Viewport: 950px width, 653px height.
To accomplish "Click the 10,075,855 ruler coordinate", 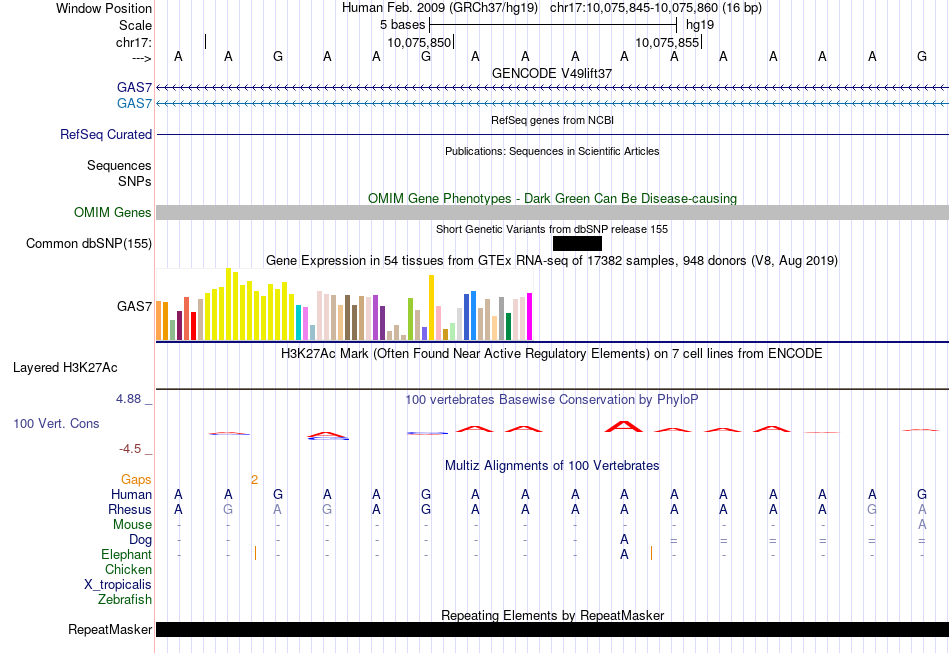I will point(667,42).
